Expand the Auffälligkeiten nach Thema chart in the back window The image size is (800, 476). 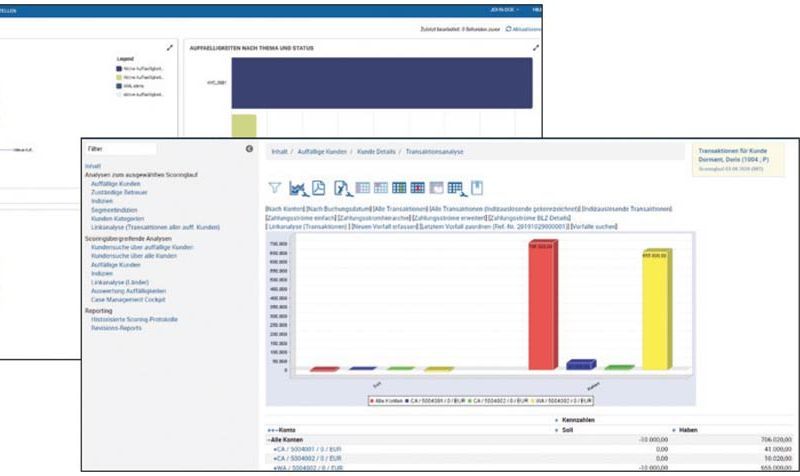[536, 47]
